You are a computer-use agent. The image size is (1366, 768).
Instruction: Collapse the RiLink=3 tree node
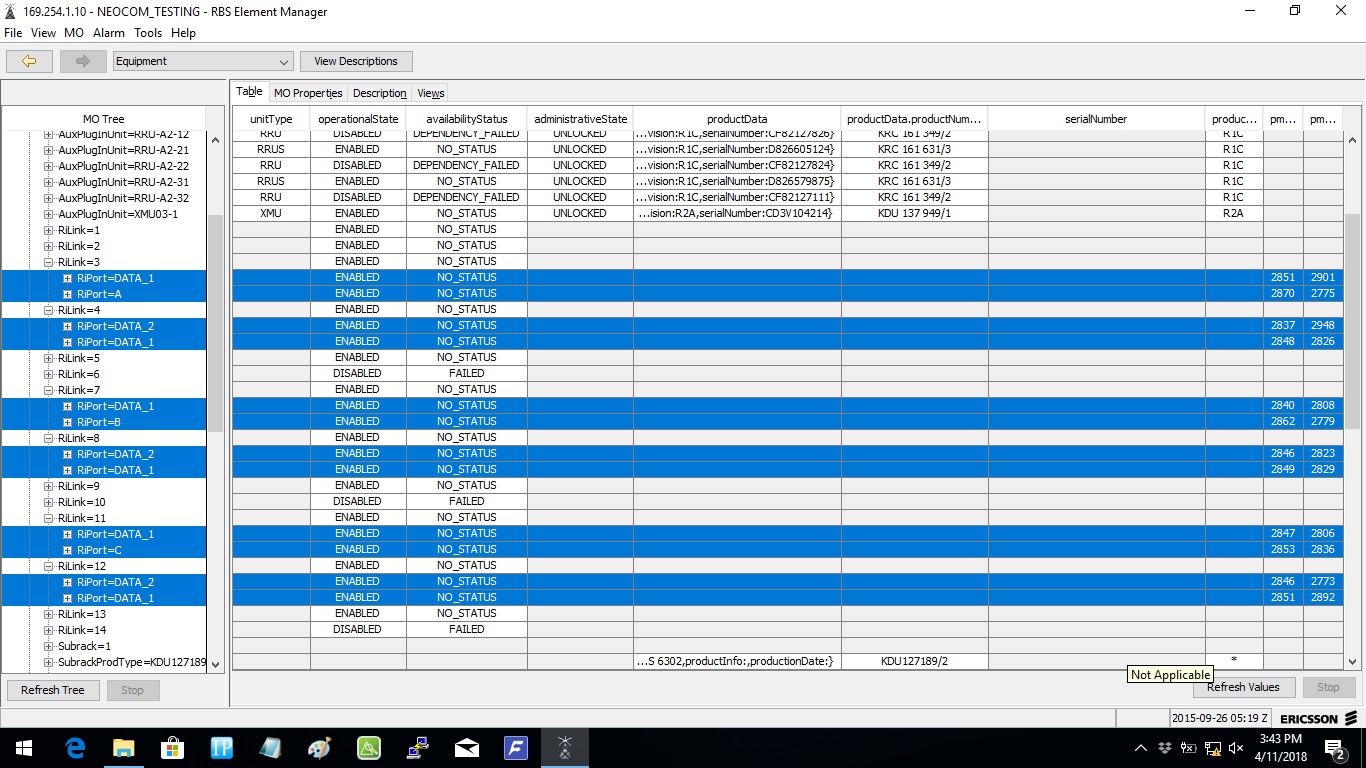[48, 262]
